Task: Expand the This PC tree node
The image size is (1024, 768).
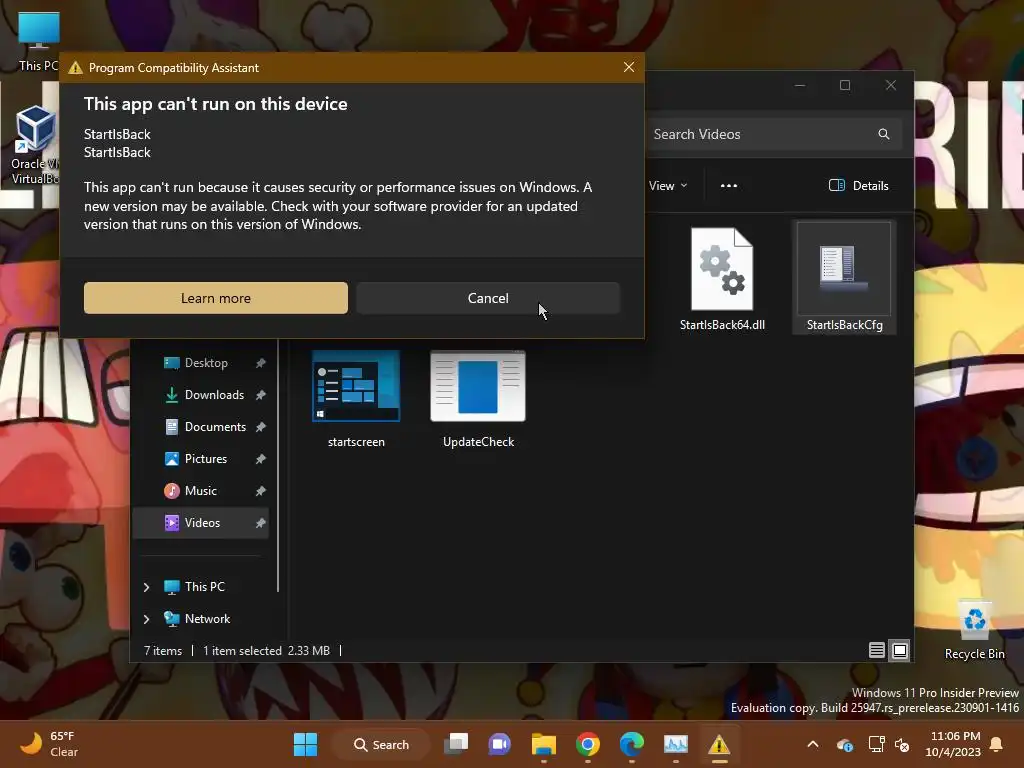Action: 146,587
